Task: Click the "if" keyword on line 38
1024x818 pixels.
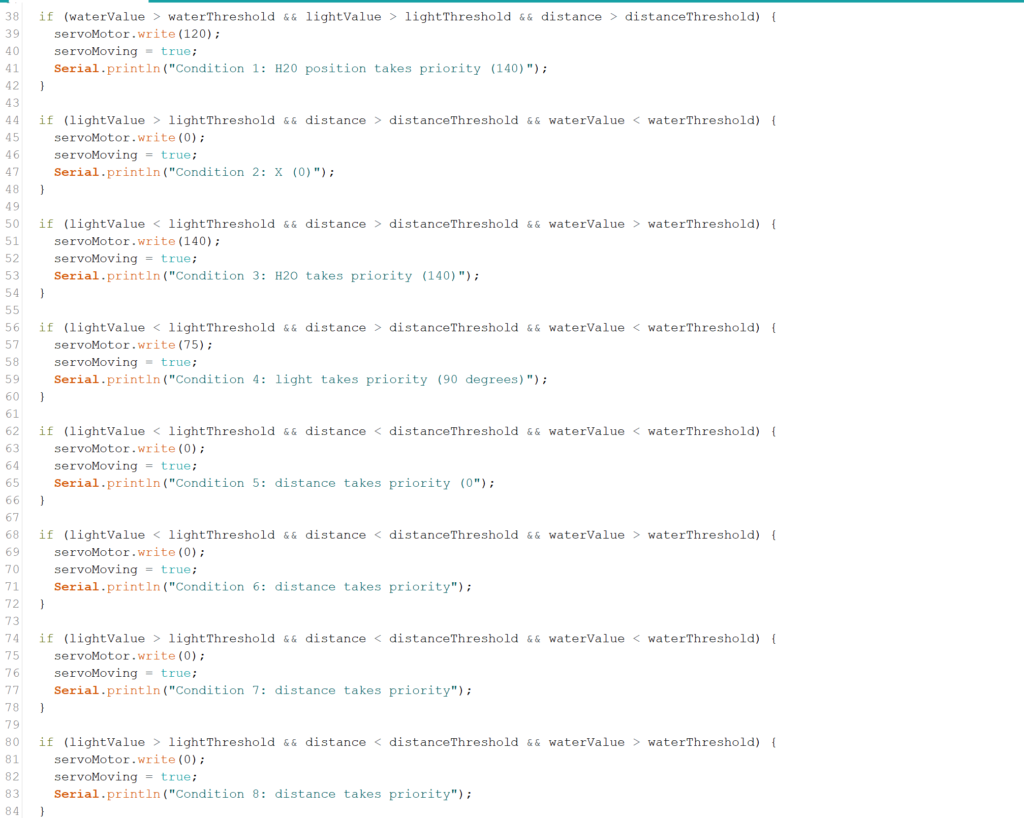Action: (46, 17)
